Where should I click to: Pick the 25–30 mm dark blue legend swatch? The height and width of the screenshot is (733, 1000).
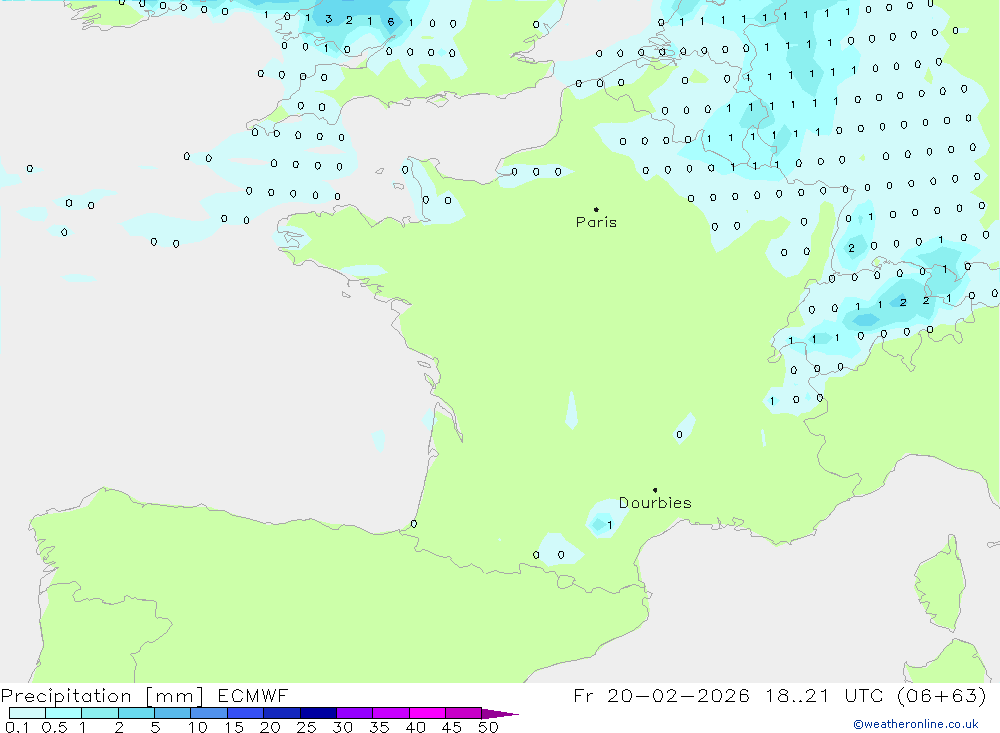click(x=318, y=713)
